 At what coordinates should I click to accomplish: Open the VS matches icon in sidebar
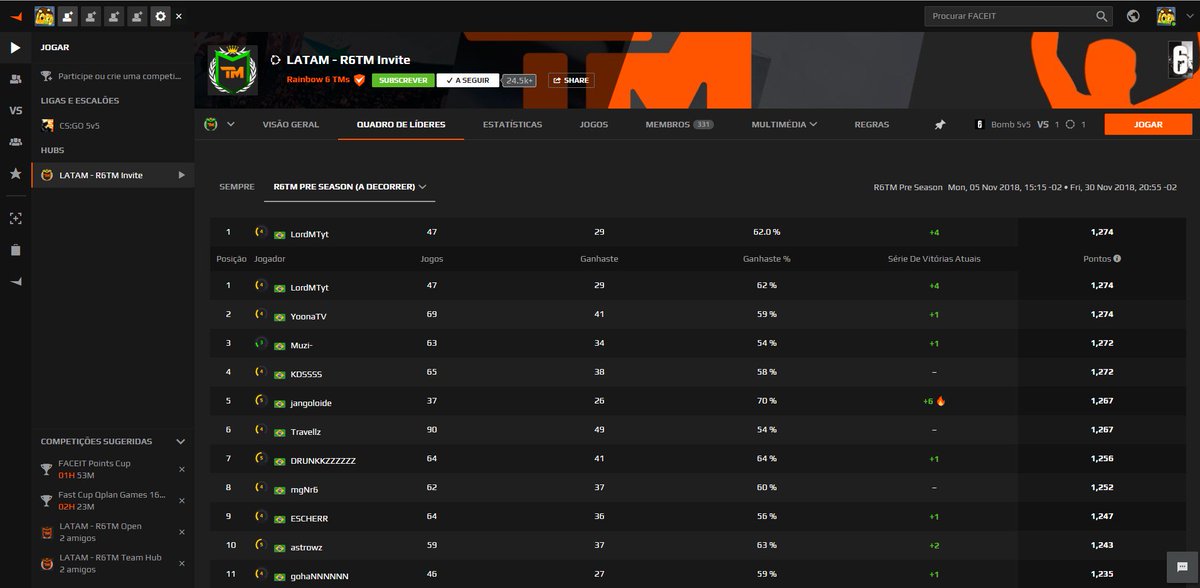pos(15,110)
